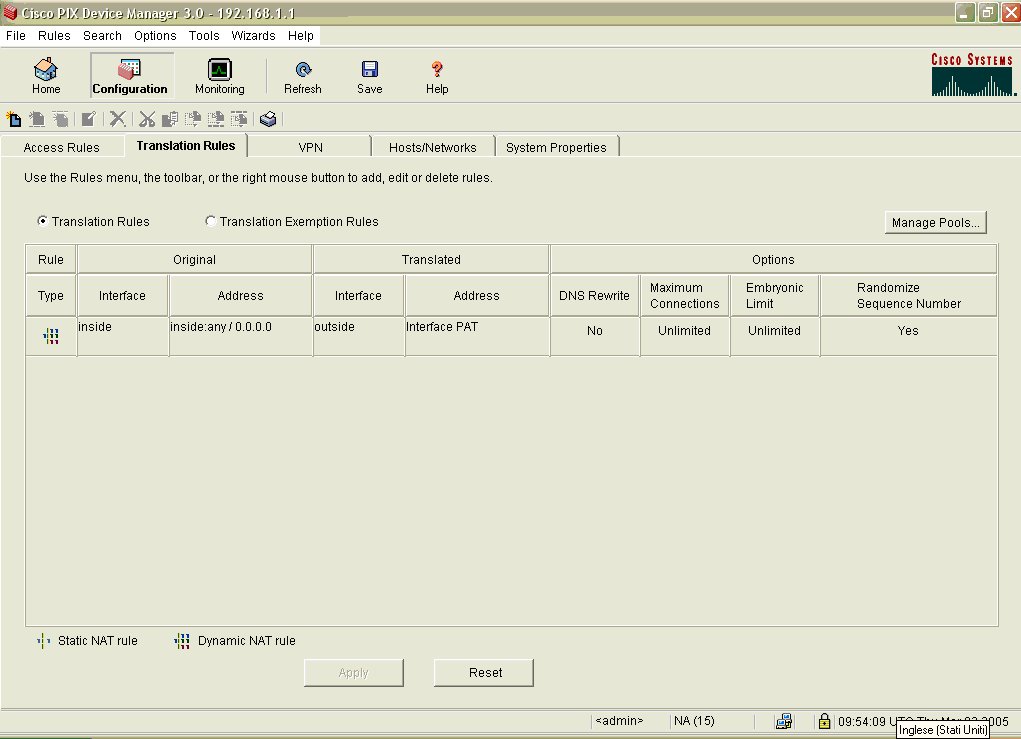
Task: Click the 'inside:any / 0.0.0.0' address cell
Action: click(240, 336)
